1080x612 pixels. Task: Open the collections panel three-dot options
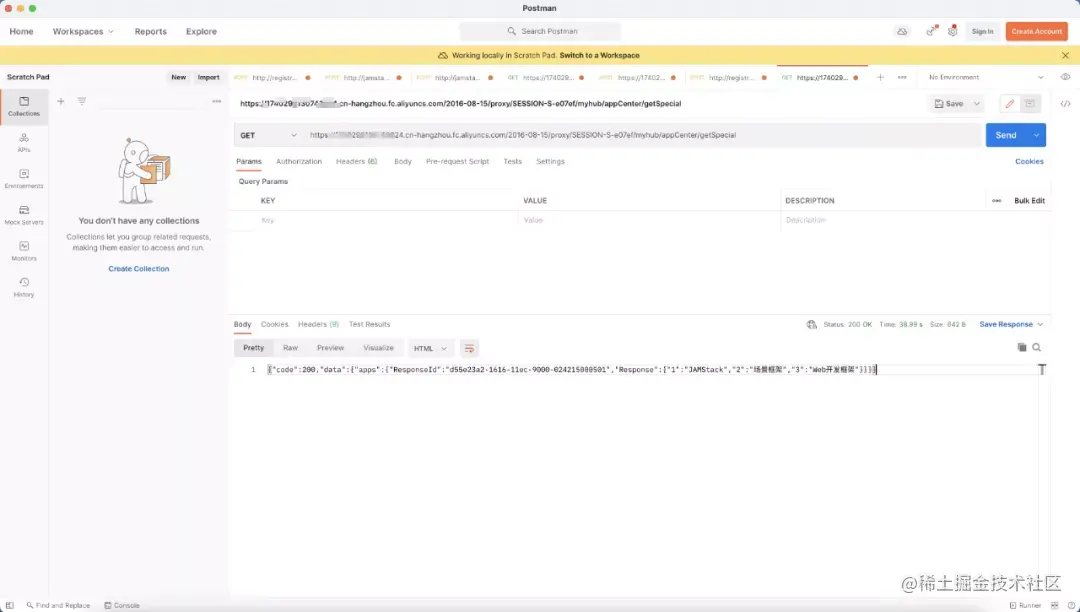217,101
